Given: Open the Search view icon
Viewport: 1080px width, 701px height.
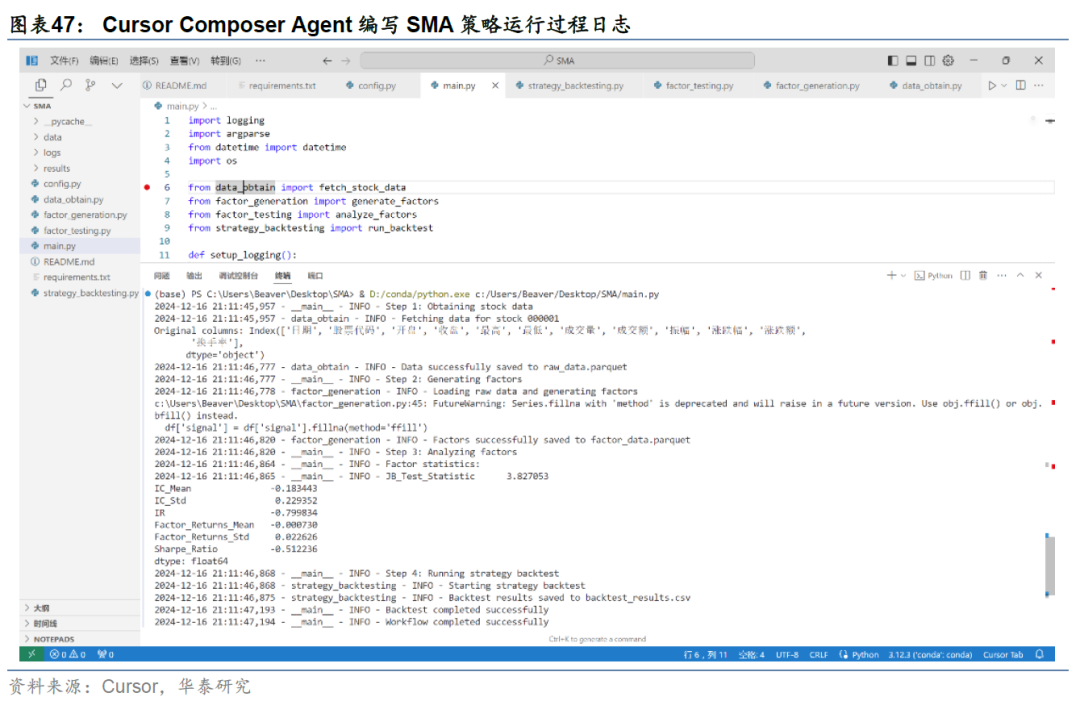Looking at the screenshot, I should [x=66, y=85].
